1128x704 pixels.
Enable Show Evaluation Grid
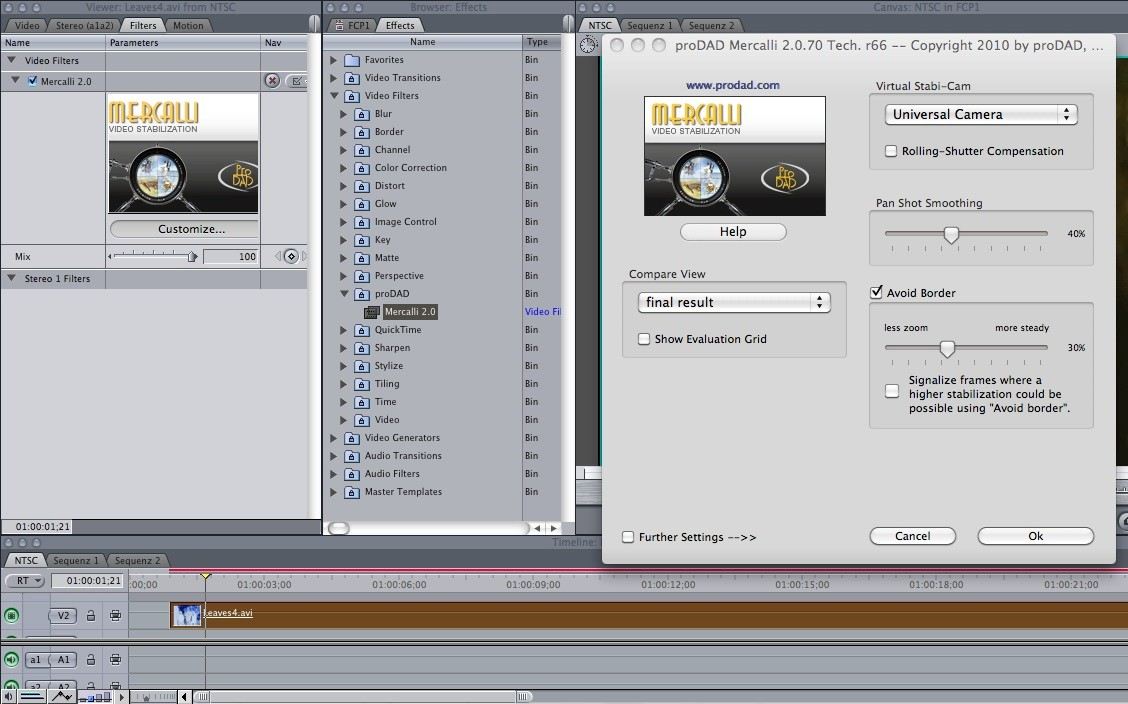click(644, 339)
